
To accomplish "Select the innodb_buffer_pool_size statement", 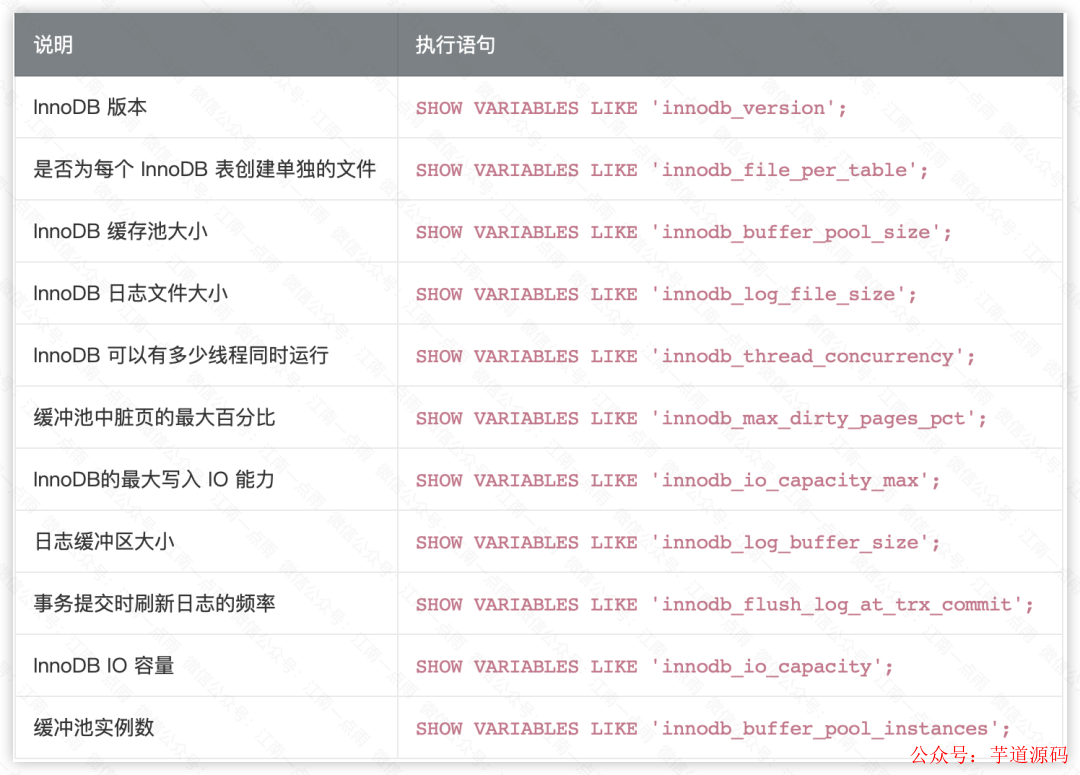I will 684,232.
